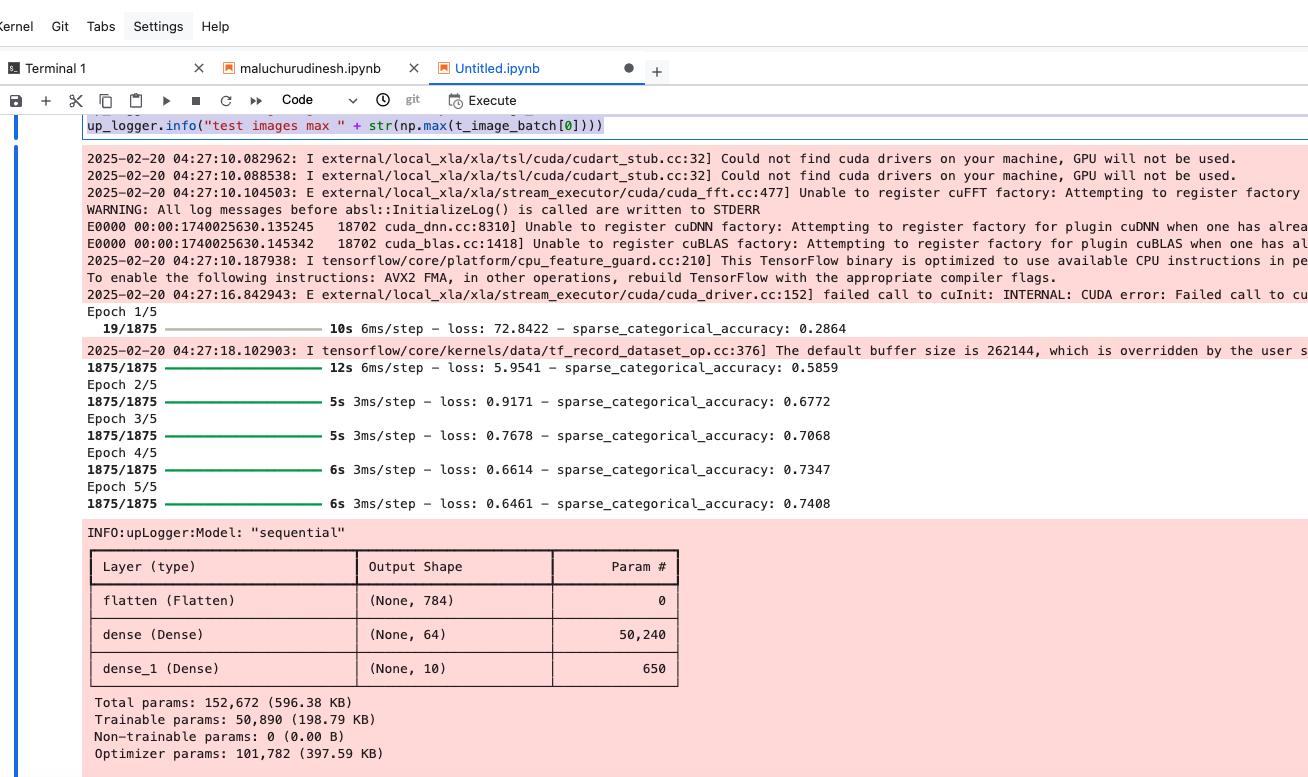Click the git toolbar button
1308x777 pixels.
(x=413, y=100)
